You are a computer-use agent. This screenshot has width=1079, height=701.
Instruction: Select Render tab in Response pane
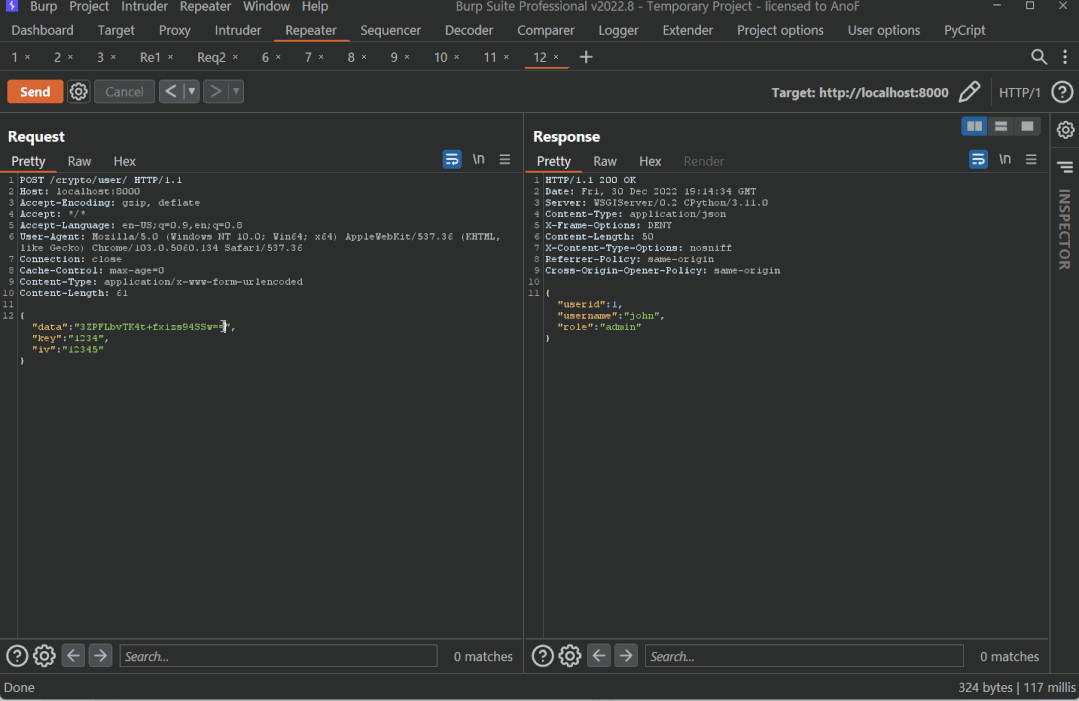(703, 161)
